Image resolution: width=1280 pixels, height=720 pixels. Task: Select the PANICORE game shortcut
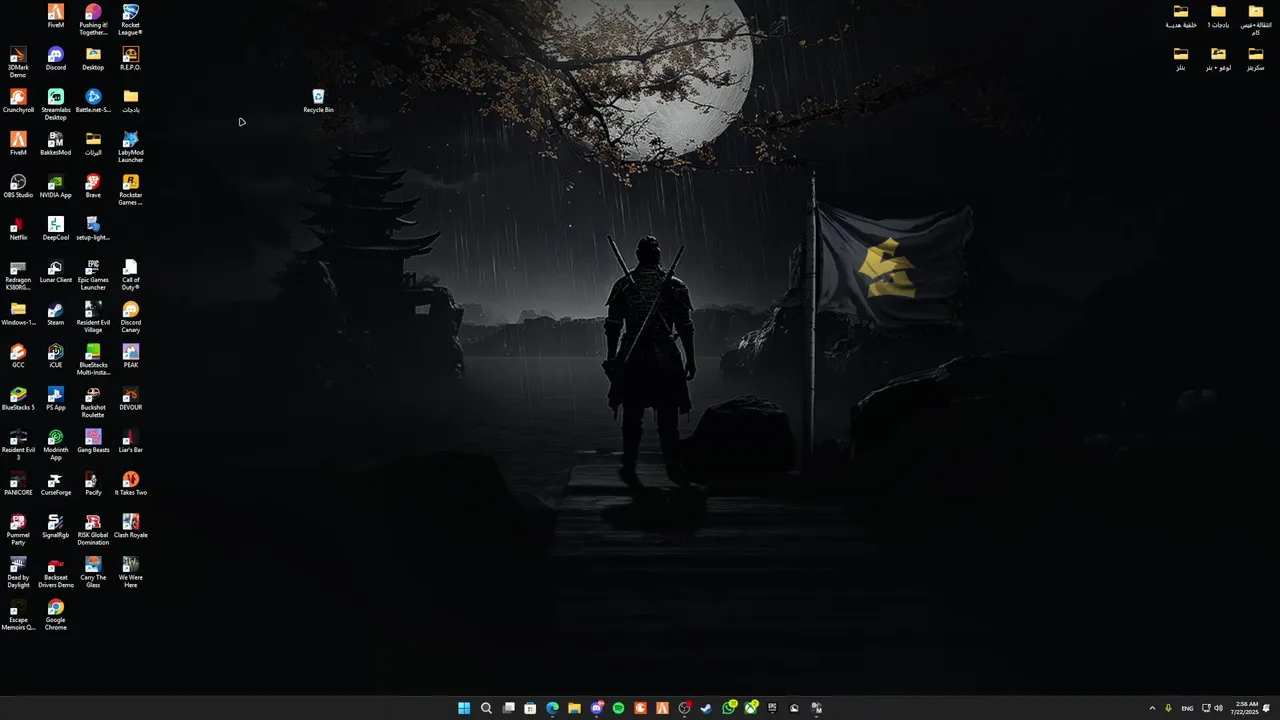[x=18, y=484]
